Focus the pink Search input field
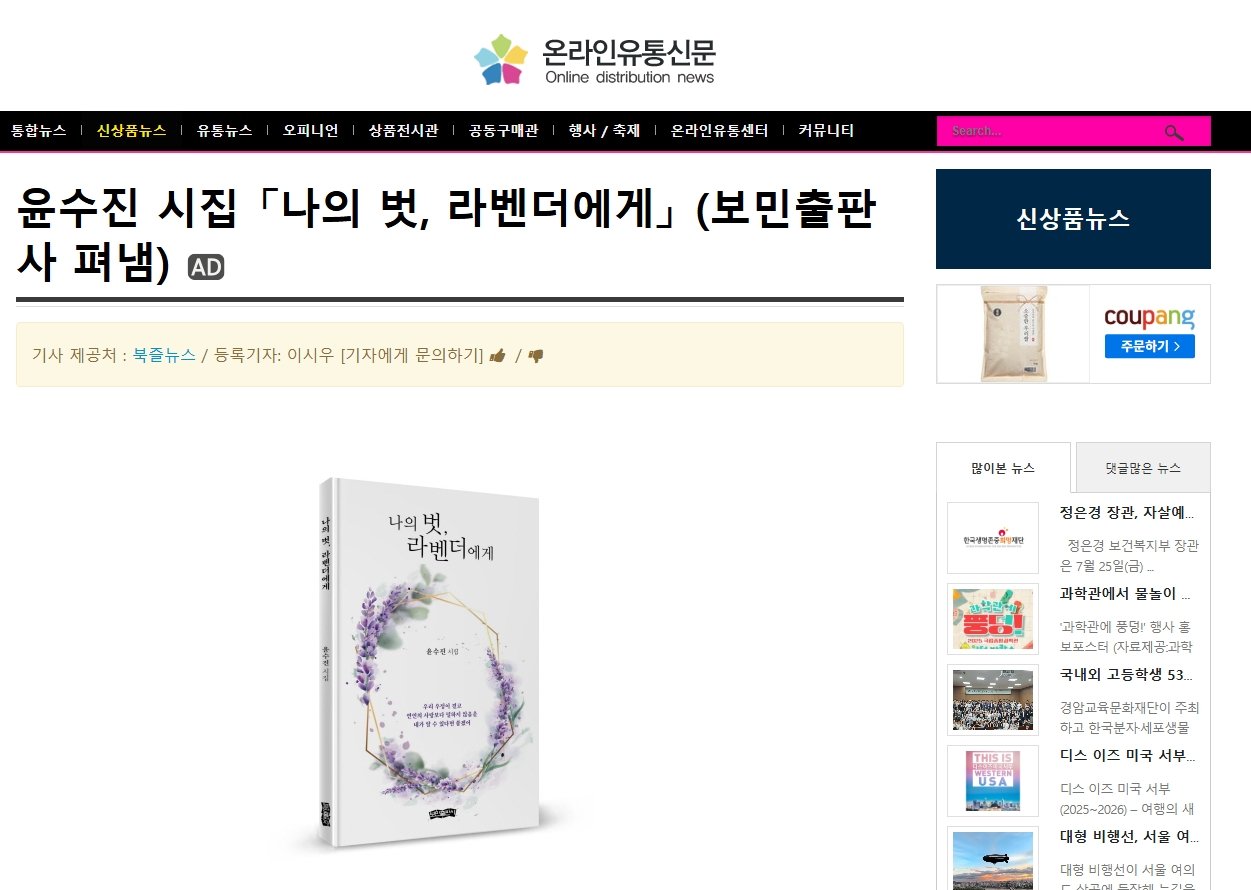The image size is (1251, 890). pos(1050,131)
